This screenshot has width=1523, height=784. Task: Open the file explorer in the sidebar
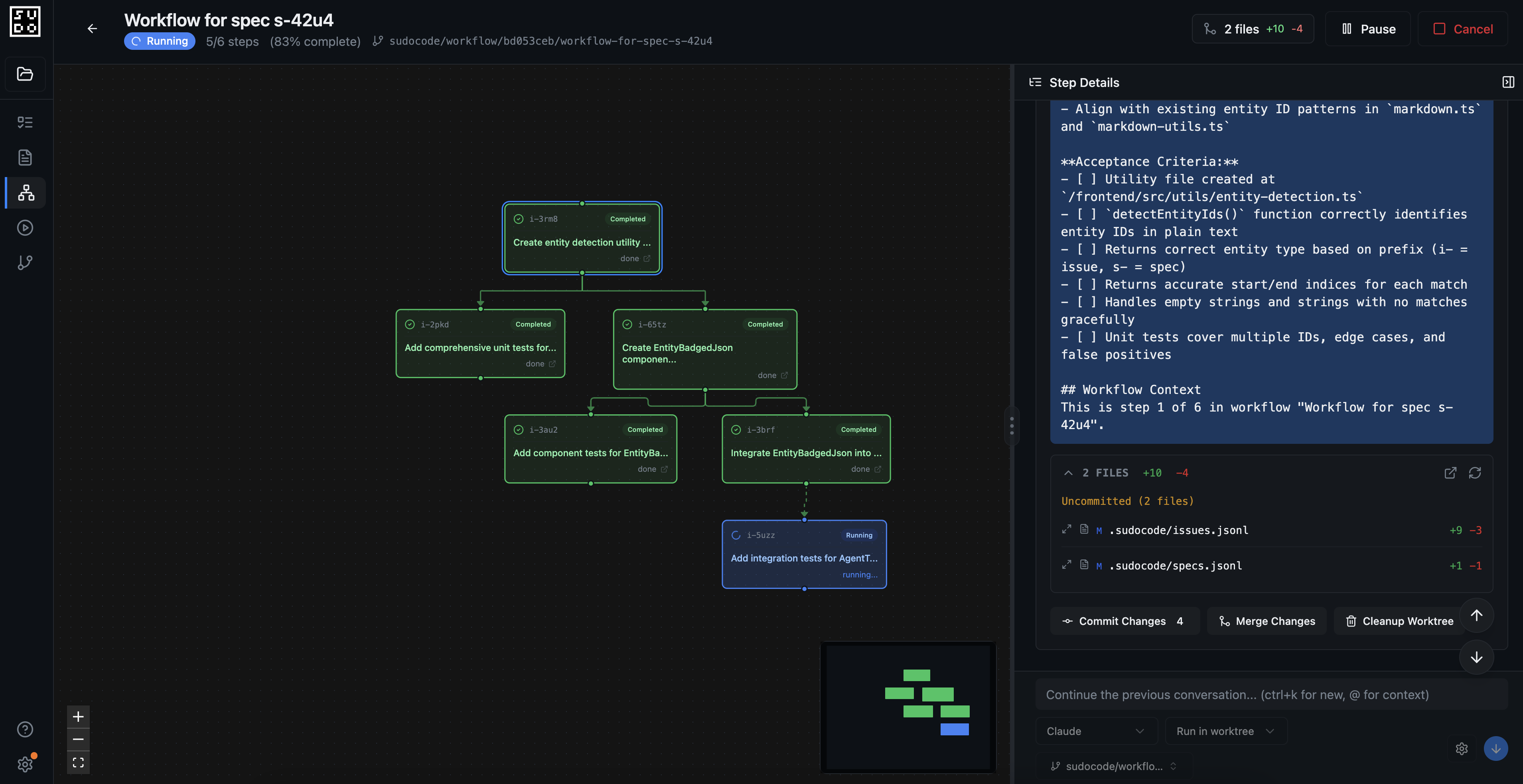click(x=25, y=74)
